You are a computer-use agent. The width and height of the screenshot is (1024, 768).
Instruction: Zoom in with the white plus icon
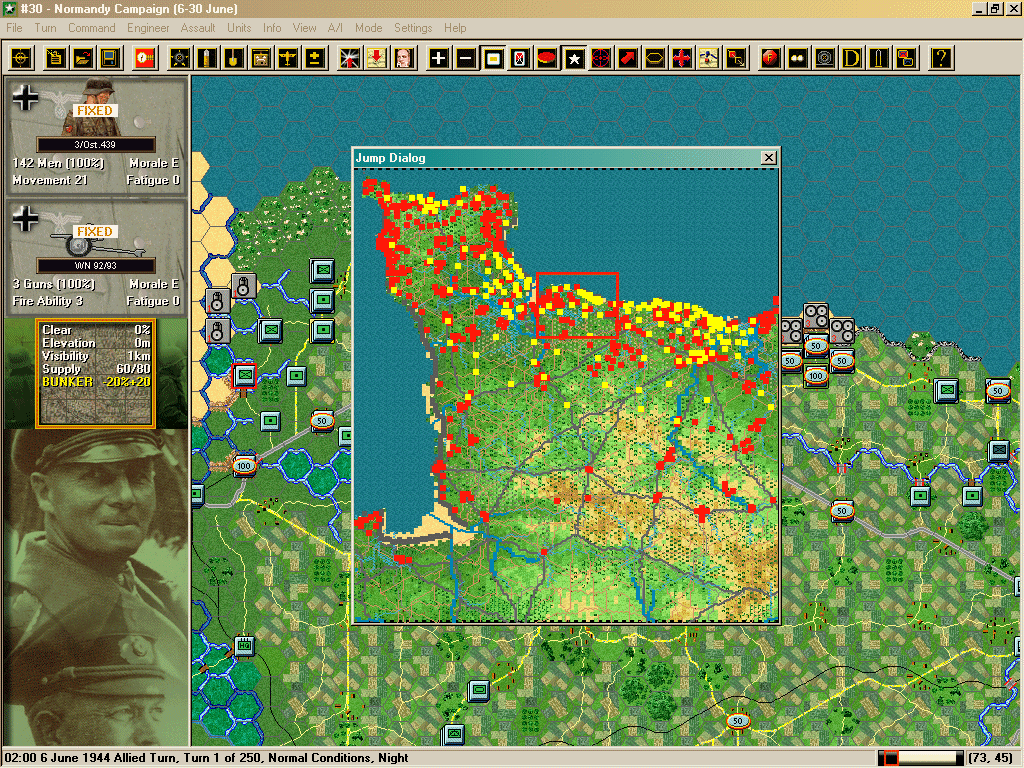(x=439, y=58)
